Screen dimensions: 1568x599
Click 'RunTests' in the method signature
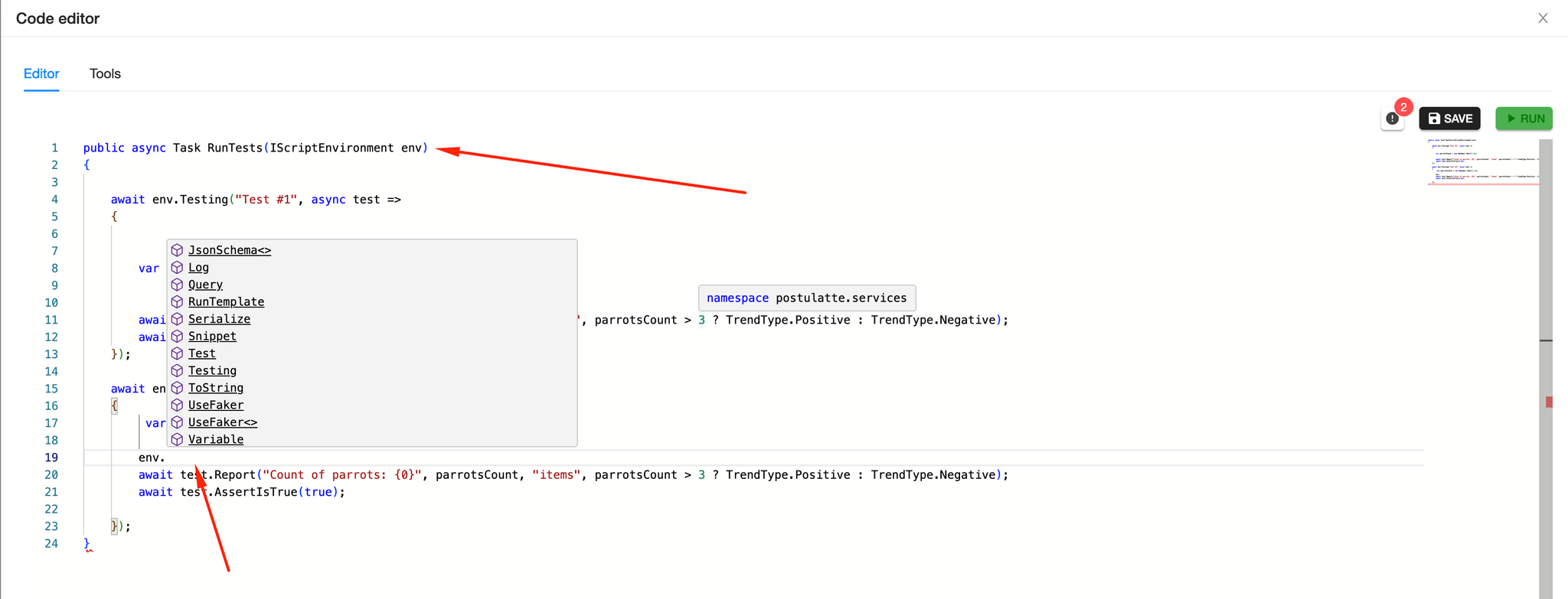[235, 148]
